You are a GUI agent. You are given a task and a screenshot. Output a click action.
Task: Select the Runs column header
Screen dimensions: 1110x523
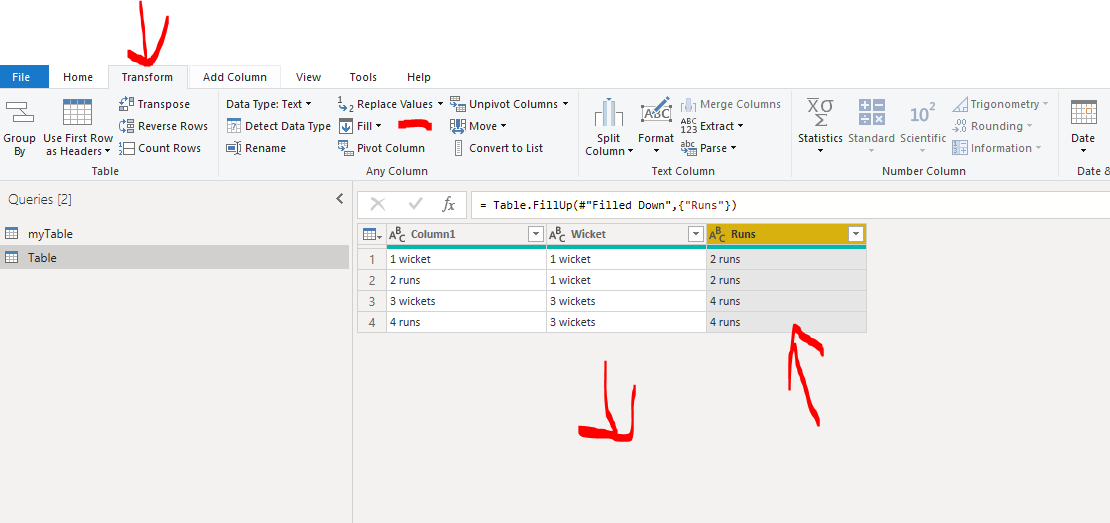click(786, 234)
